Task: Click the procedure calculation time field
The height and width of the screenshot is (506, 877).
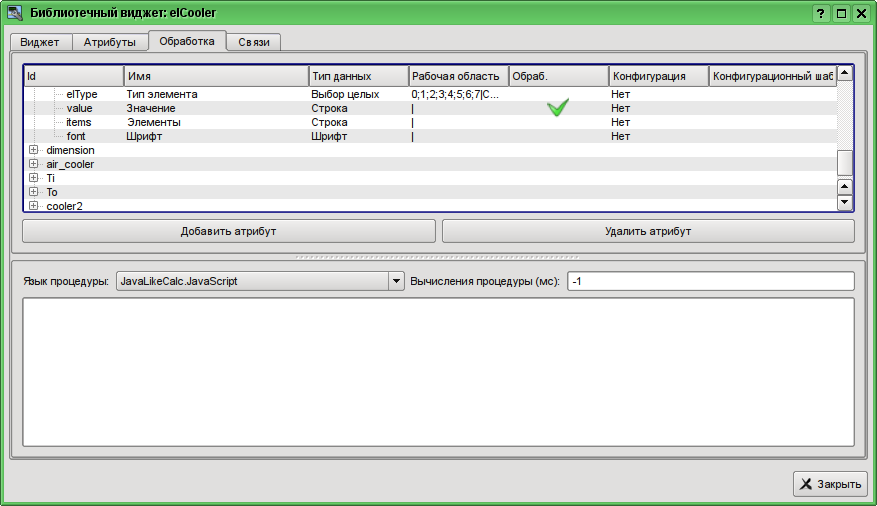Action: click(x=710, y=281)
